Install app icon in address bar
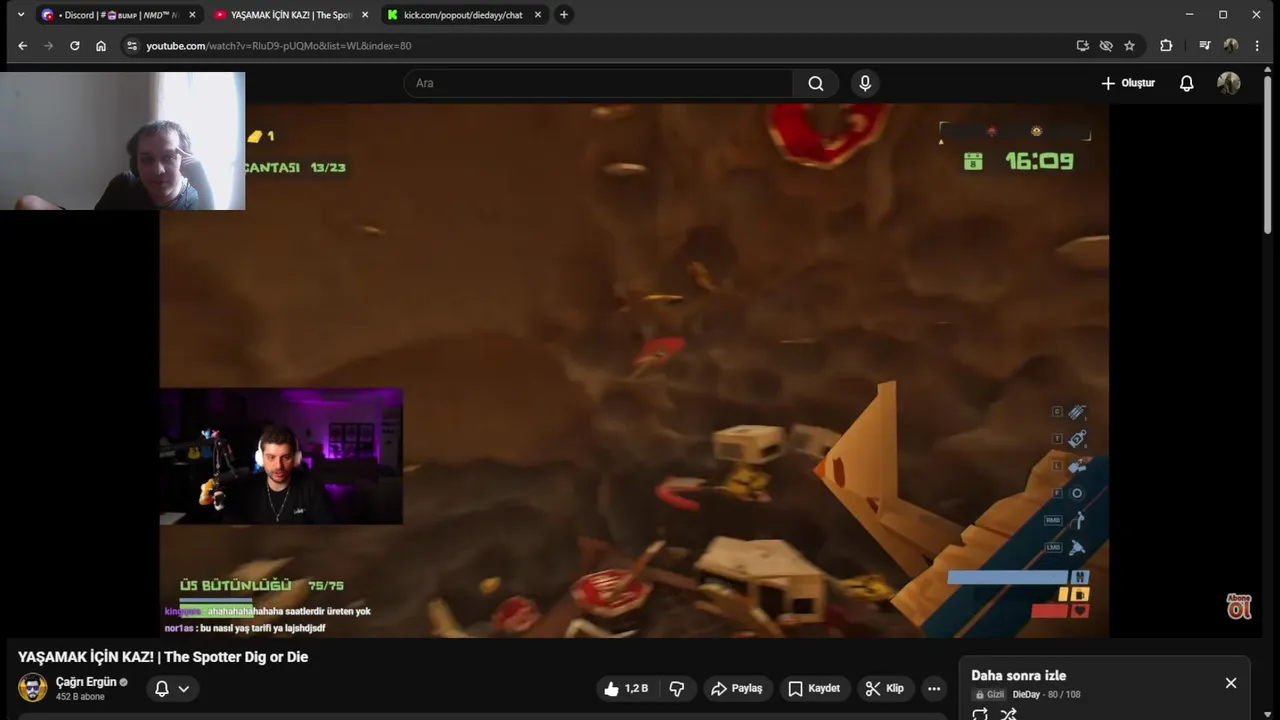The width and height of the screenshot is (1280, 720). 1082,46
